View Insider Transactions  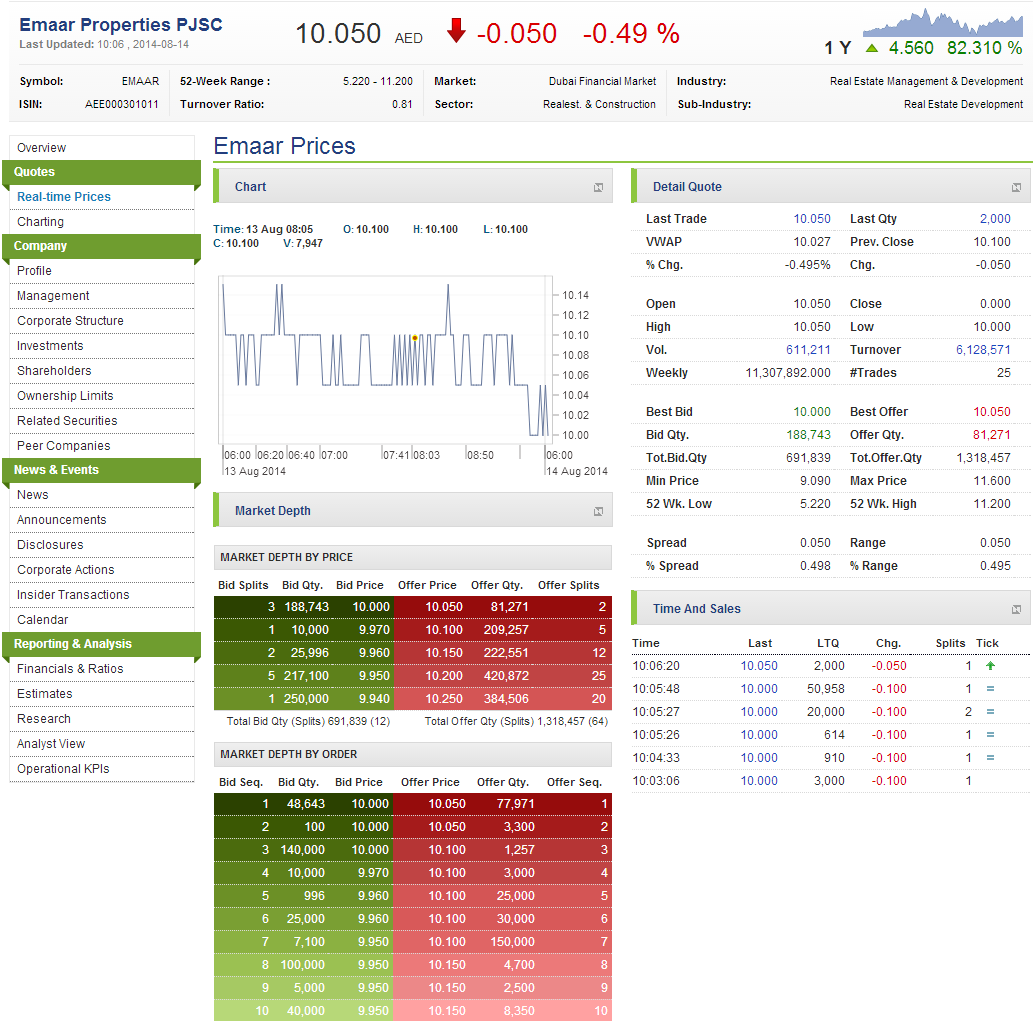[x=73, y=595]
